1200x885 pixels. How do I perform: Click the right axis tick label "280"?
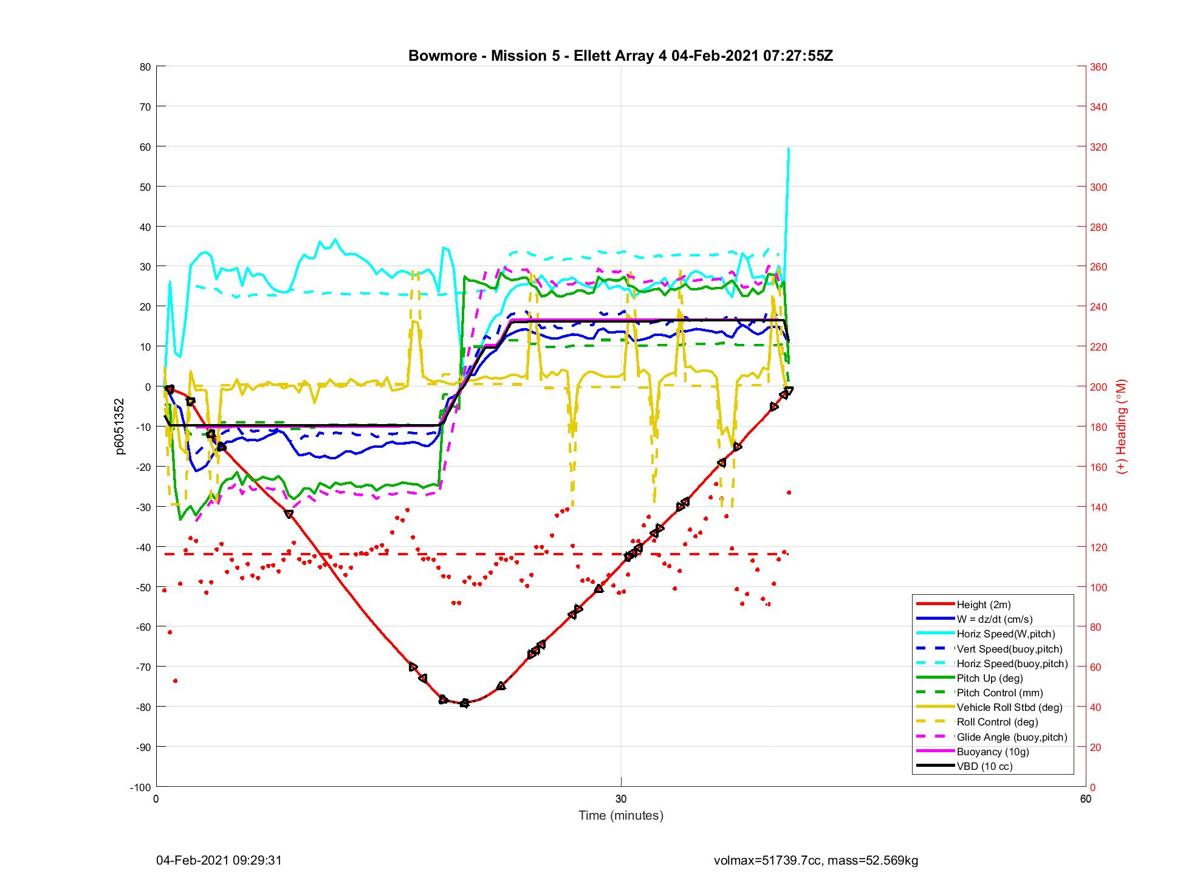1098,227
